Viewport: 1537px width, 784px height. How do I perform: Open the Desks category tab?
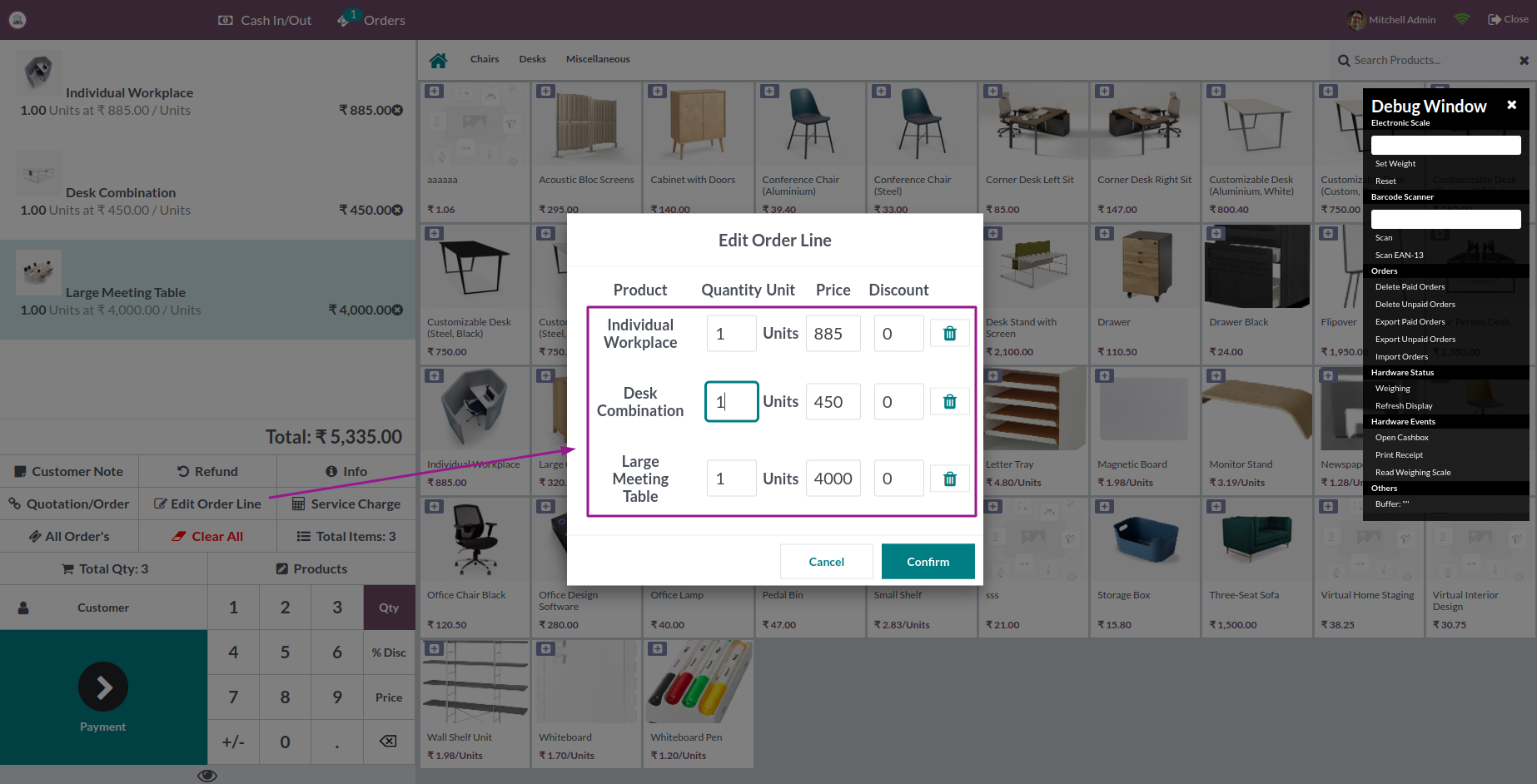click(x=532, y=59)
